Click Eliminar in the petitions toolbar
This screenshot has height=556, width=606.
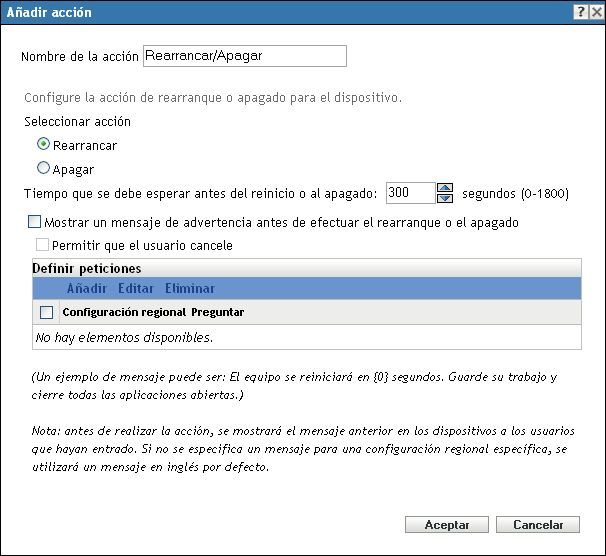point(190,289)
